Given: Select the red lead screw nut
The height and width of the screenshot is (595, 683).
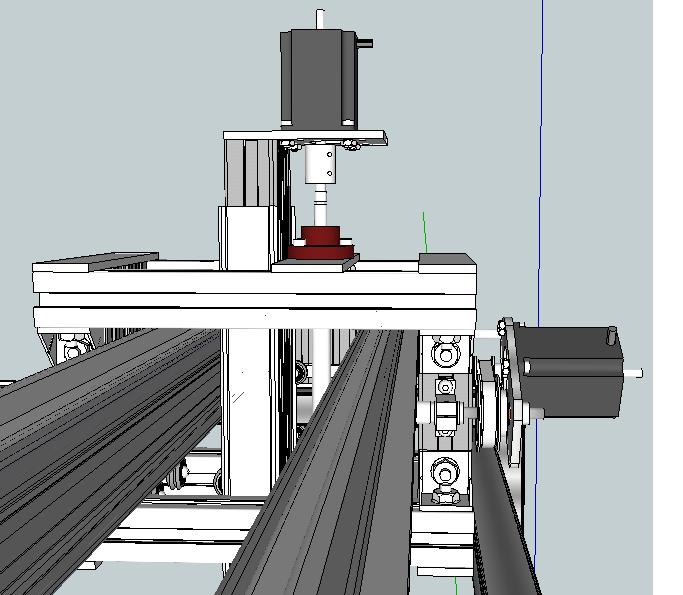Looking at the screenshot, I should pos(322,241).
